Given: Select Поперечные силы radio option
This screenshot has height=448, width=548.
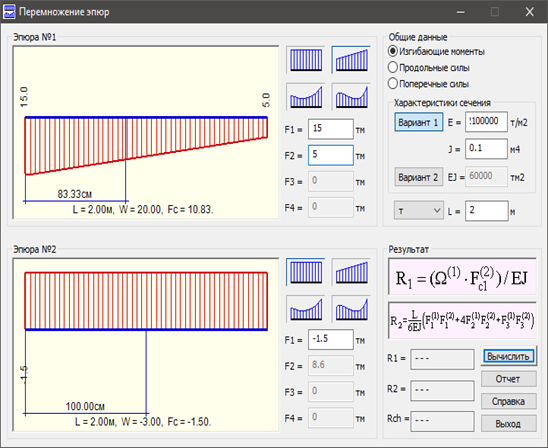Looking at the screenshot, I should (428, 84).
